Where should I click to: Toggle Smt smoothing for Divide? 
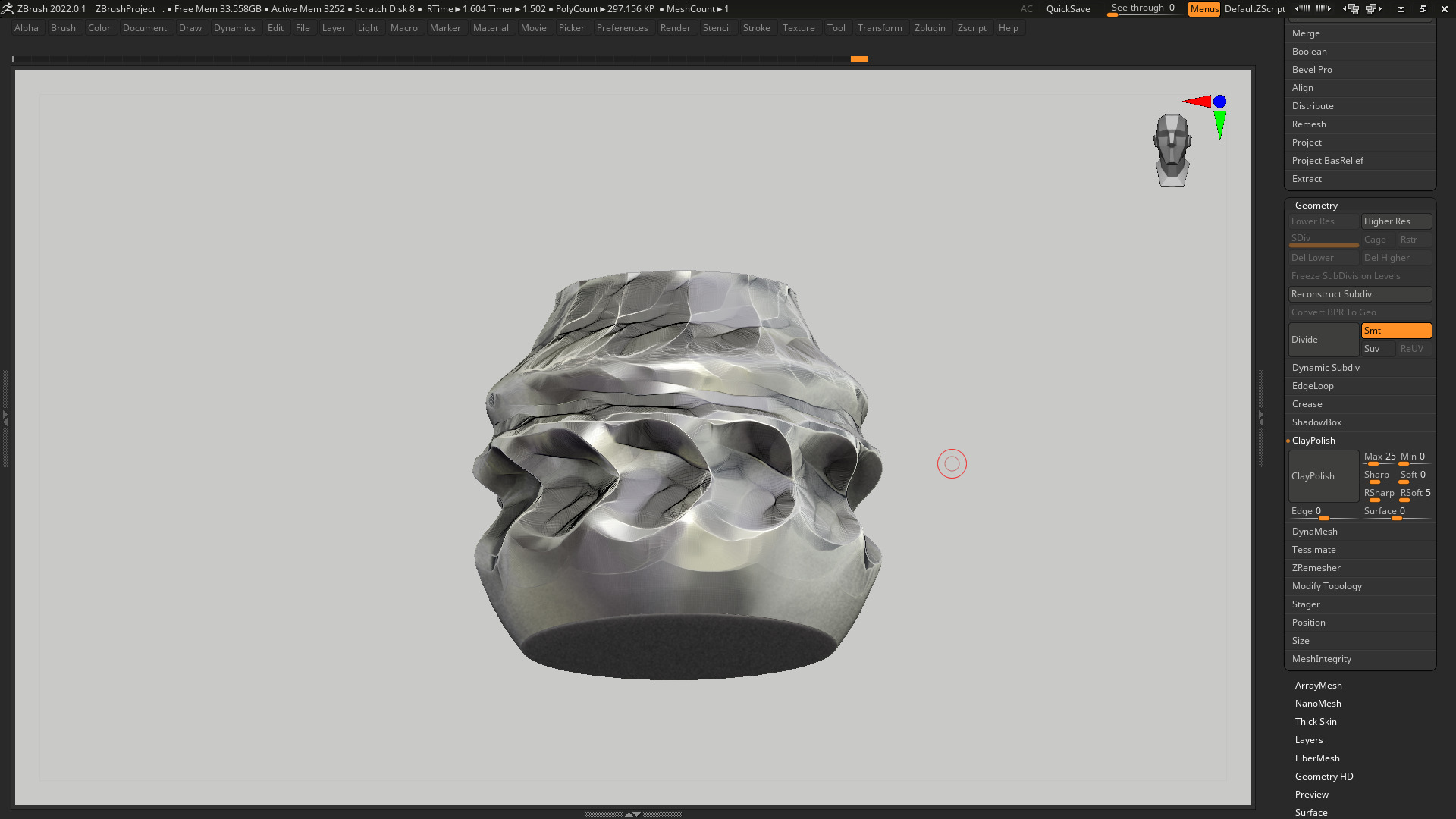pyautogui.click(x=1396, y=331)
